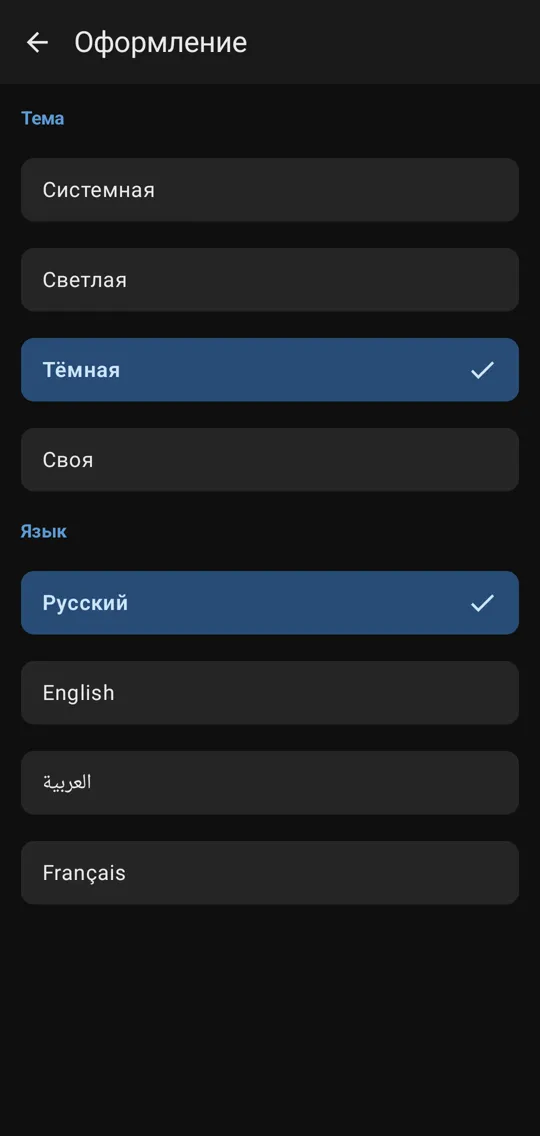Click the Своя text label
Screen dimensions: 540x1136
coord(67,460)
